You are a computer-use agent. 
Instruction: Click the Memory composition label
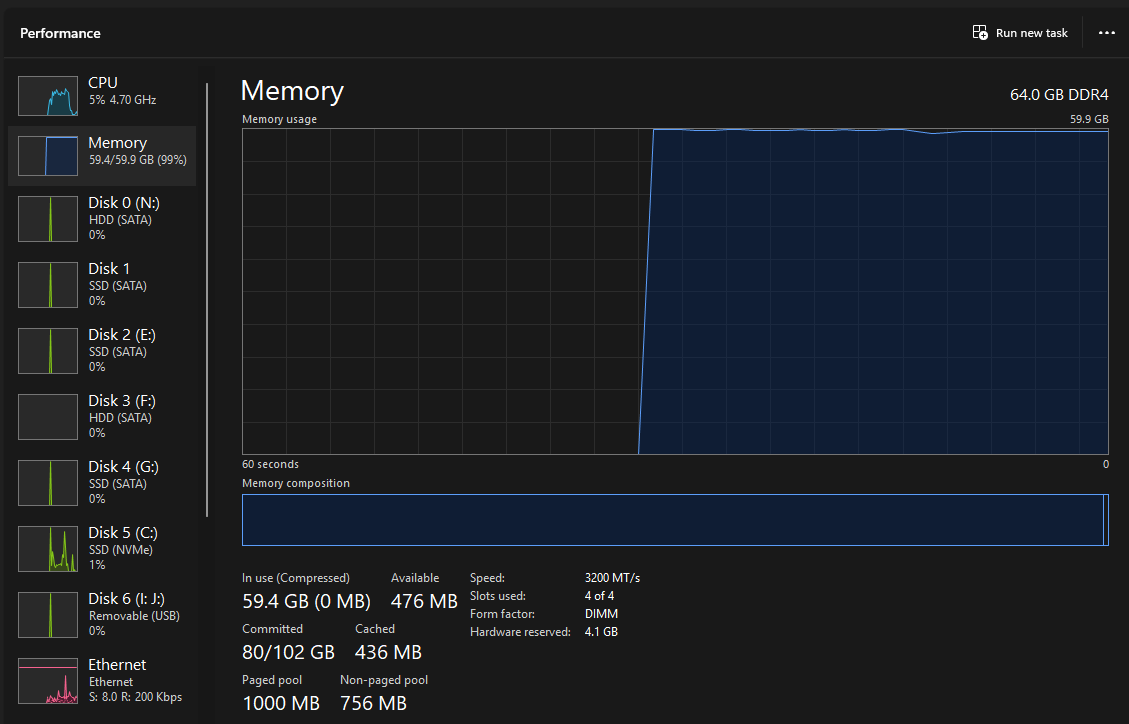tap(296, 483)
